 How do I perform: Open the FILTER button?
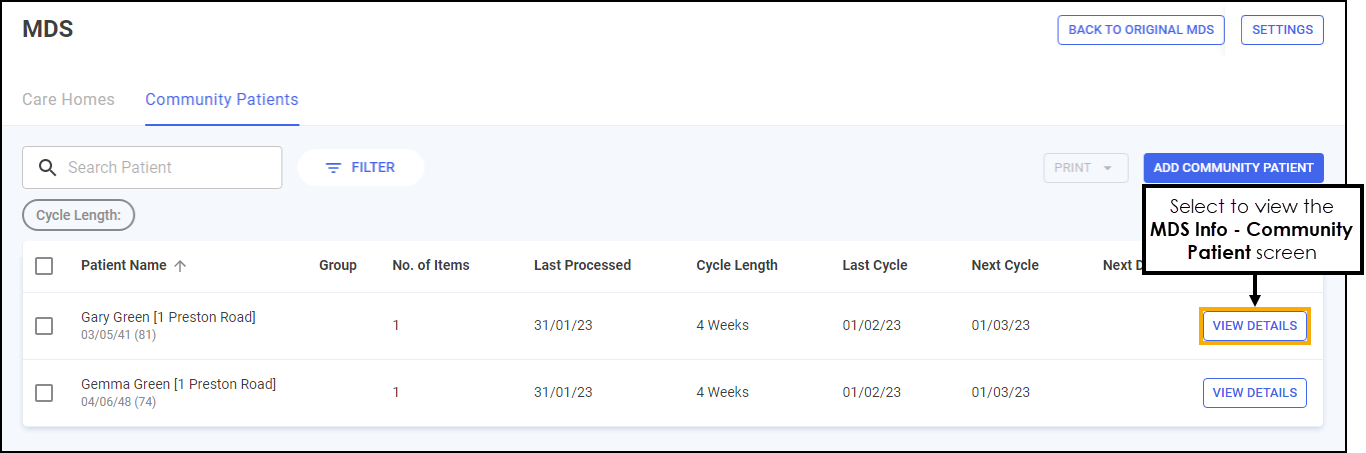pos(361,168)
